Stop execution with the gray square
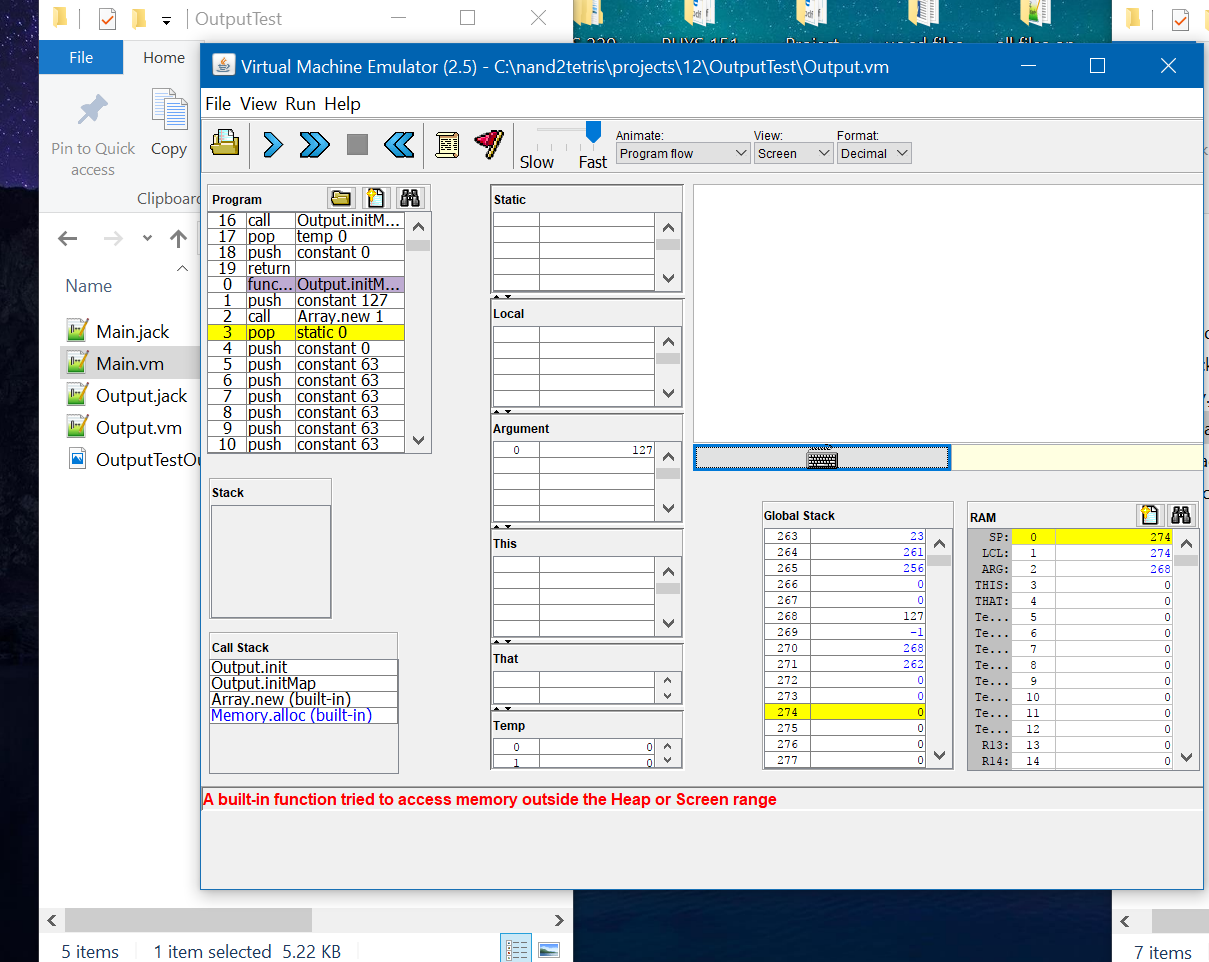The image size is (1209, 962). tap(357, 145)
